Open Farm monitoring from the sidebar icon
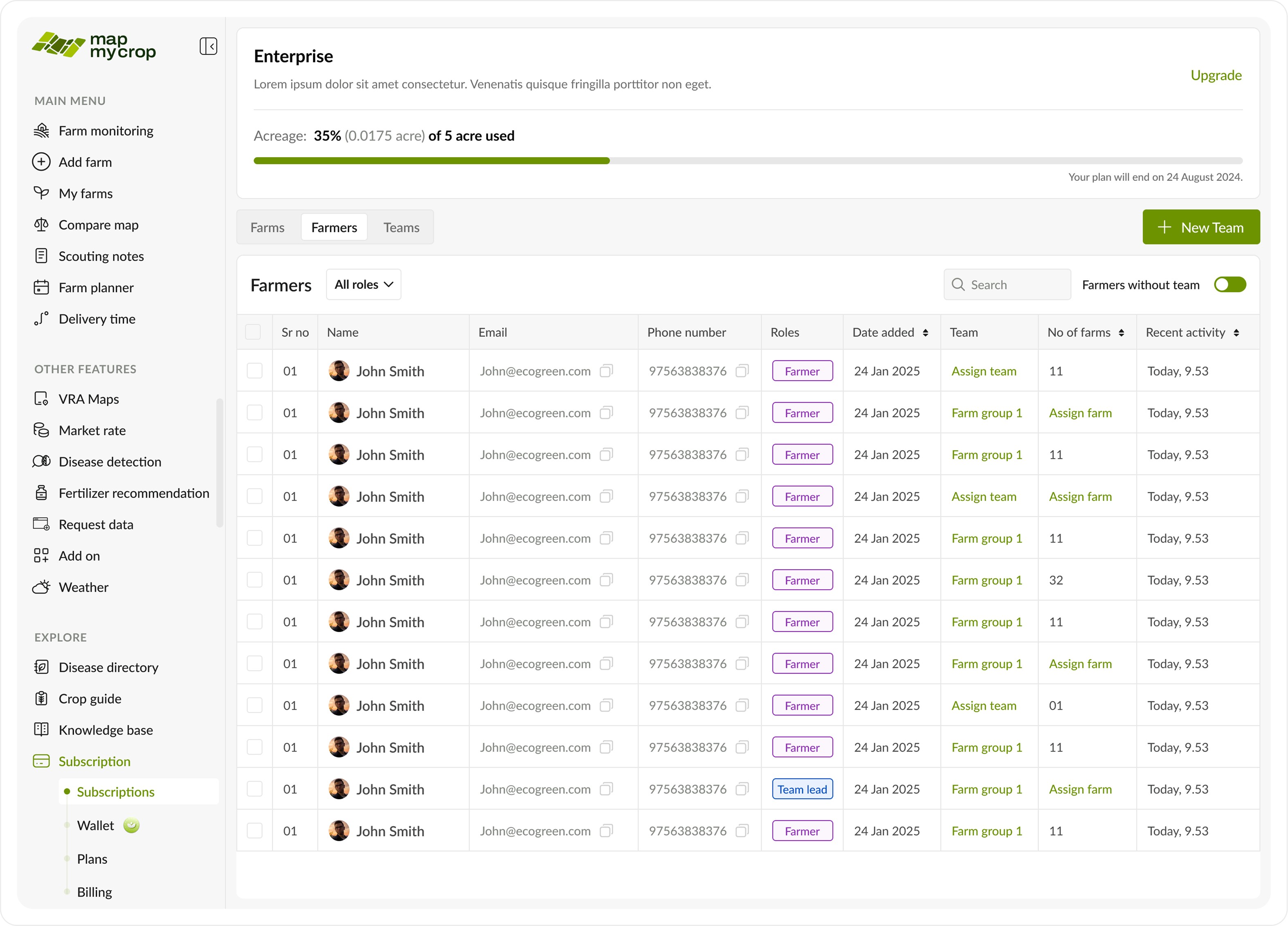1288x926 pixels. coord(41,131)
